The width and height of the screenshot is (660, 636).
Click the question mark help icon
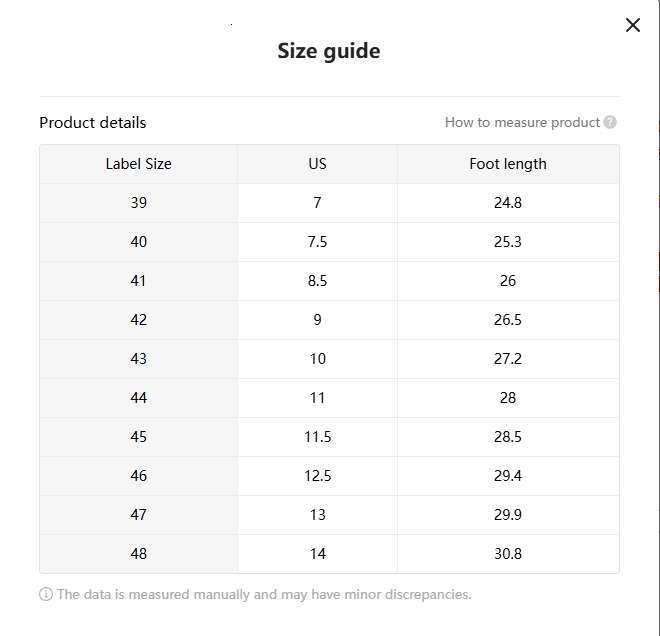pyautogui.click(x=610, y=122)
